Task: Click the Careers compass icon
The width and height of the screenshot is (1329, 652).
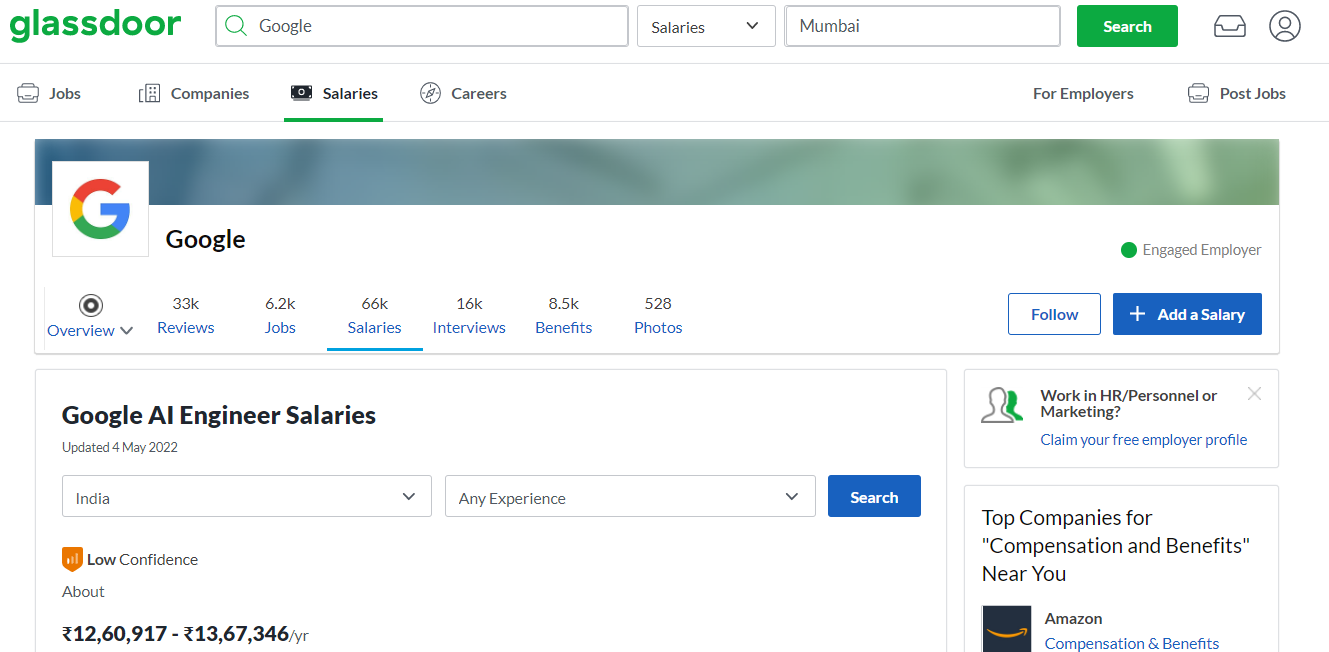Action: 430,93
